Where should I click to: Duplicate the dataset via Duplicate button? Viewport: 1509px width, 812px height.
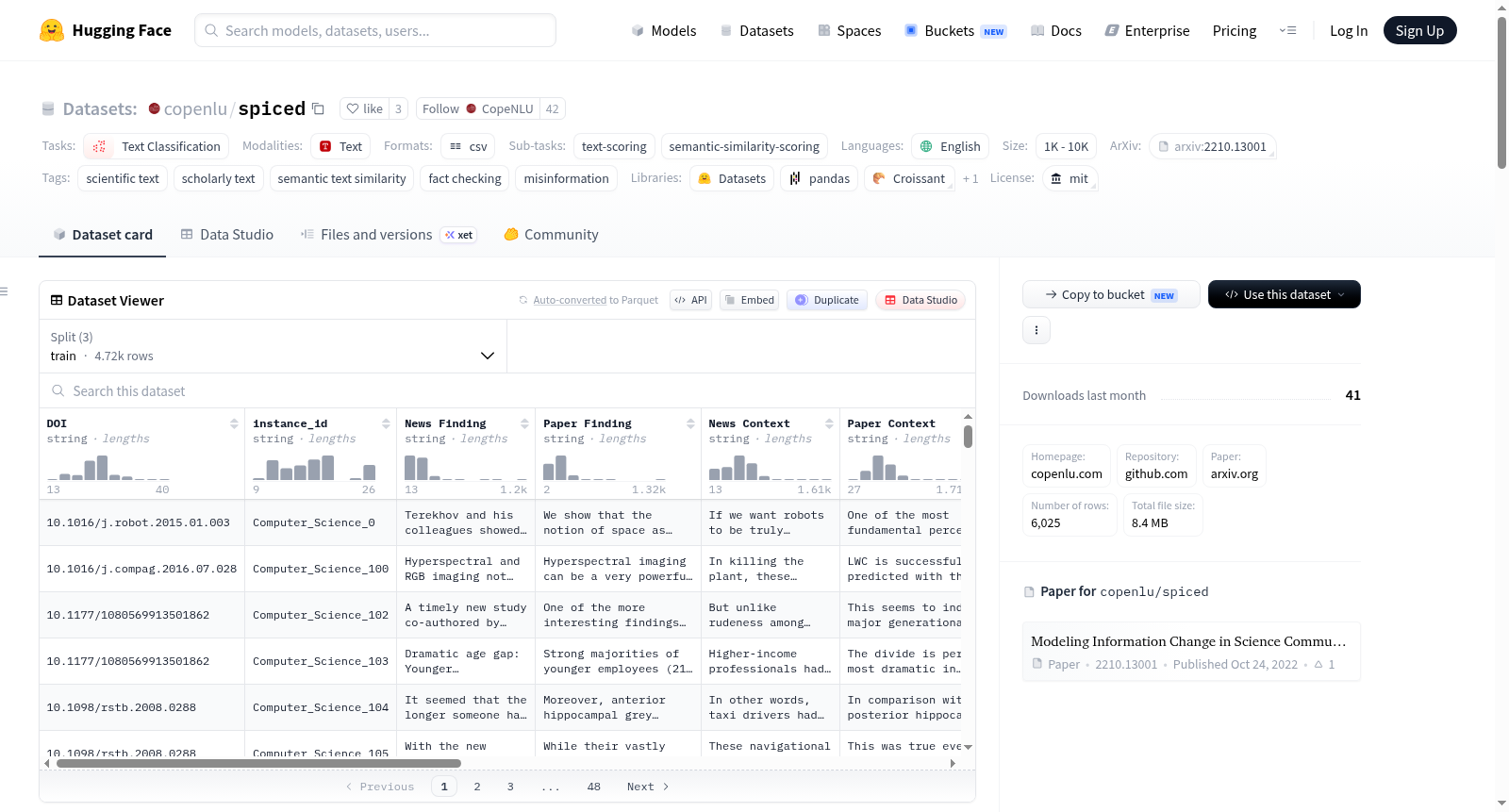826,300
